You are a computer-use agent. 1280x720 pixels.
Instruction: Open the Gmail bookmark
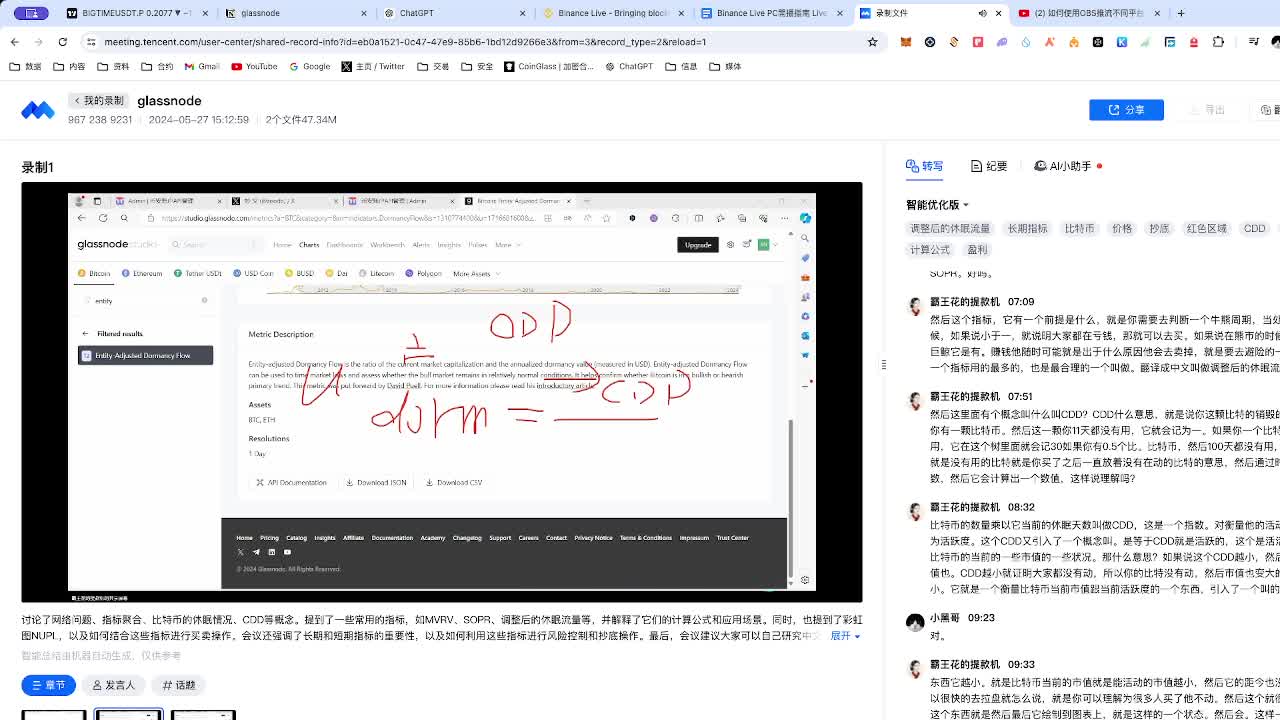point(201,66)
